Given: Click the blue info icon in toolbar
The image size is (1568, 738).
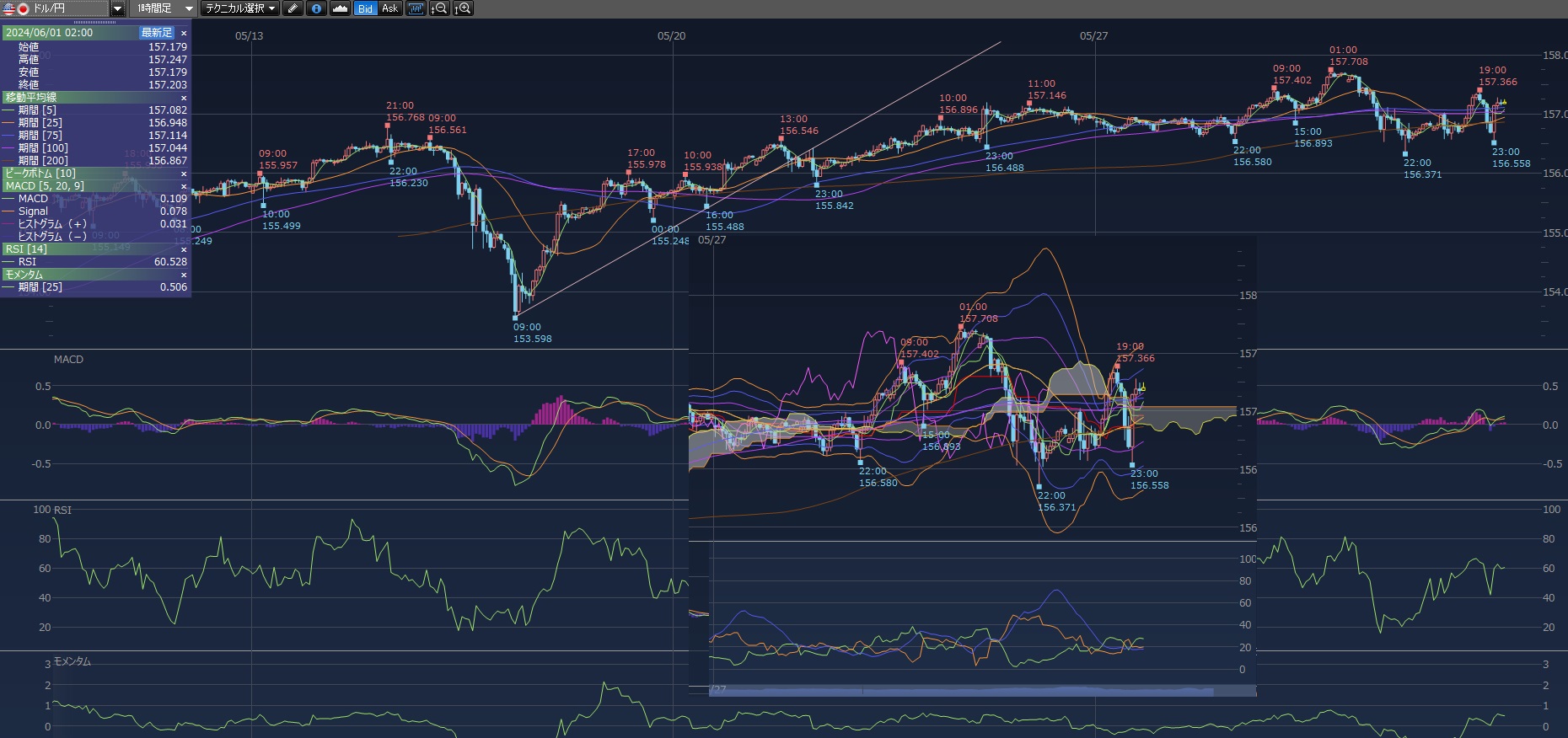Looking at the screenshot, I should pos(316,8).
